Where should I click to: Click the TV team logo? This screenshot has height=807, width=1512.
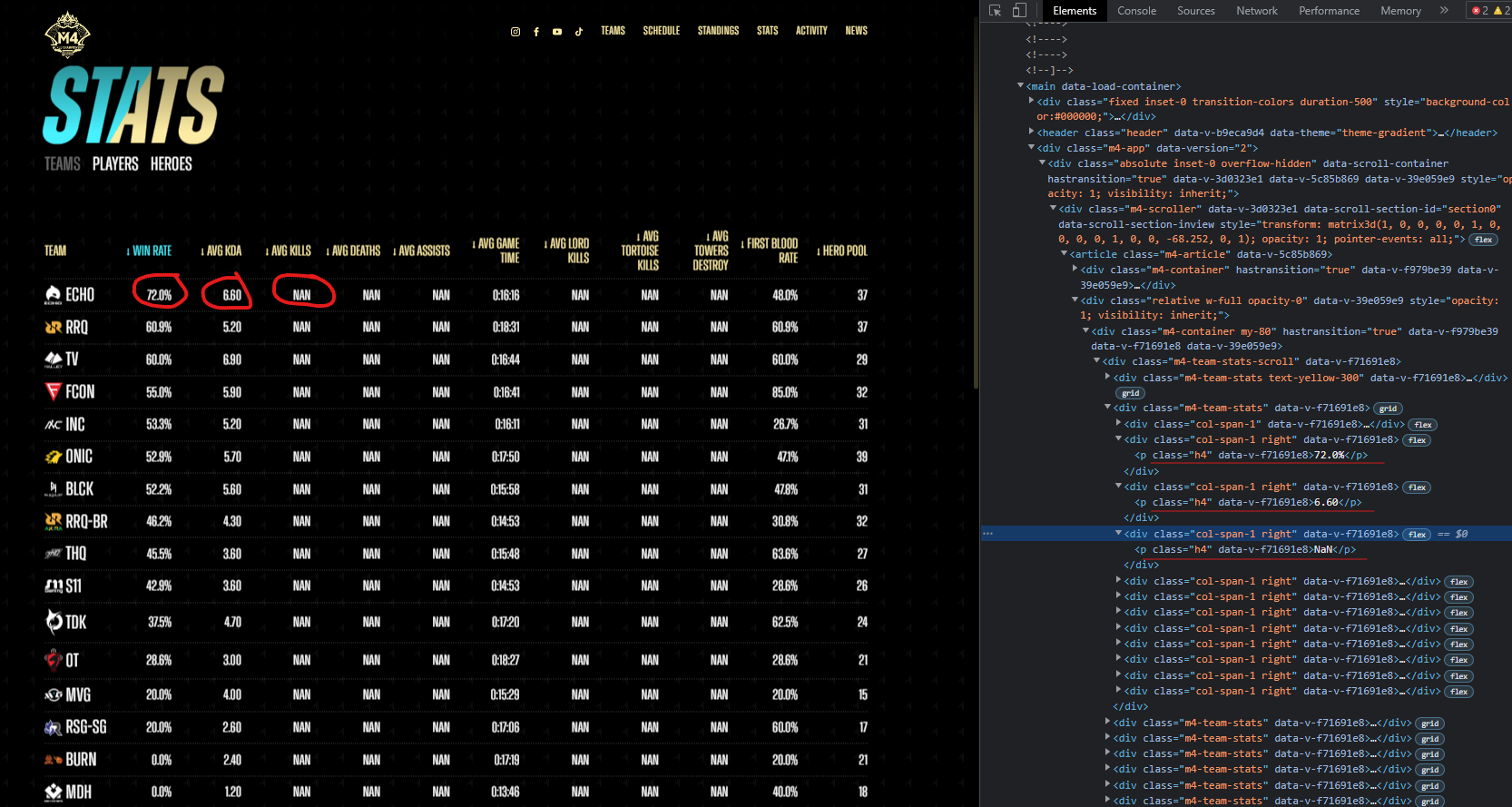click(53, 359)
